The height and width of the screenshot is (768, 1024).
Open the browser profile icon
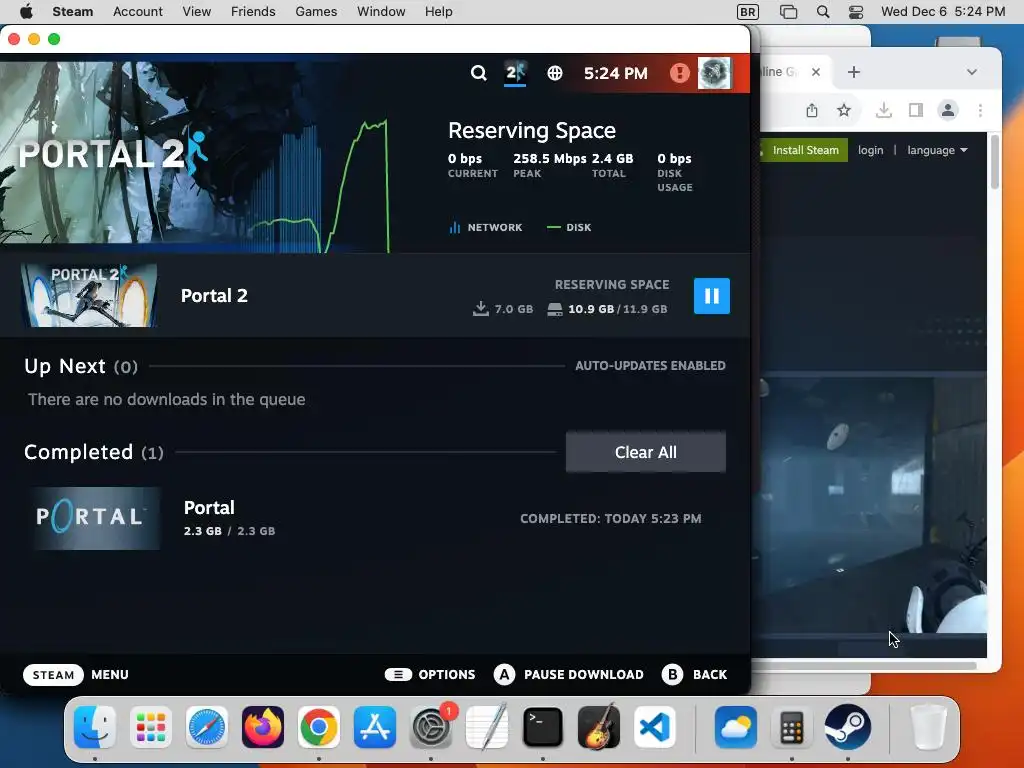(x=948, y=110)
